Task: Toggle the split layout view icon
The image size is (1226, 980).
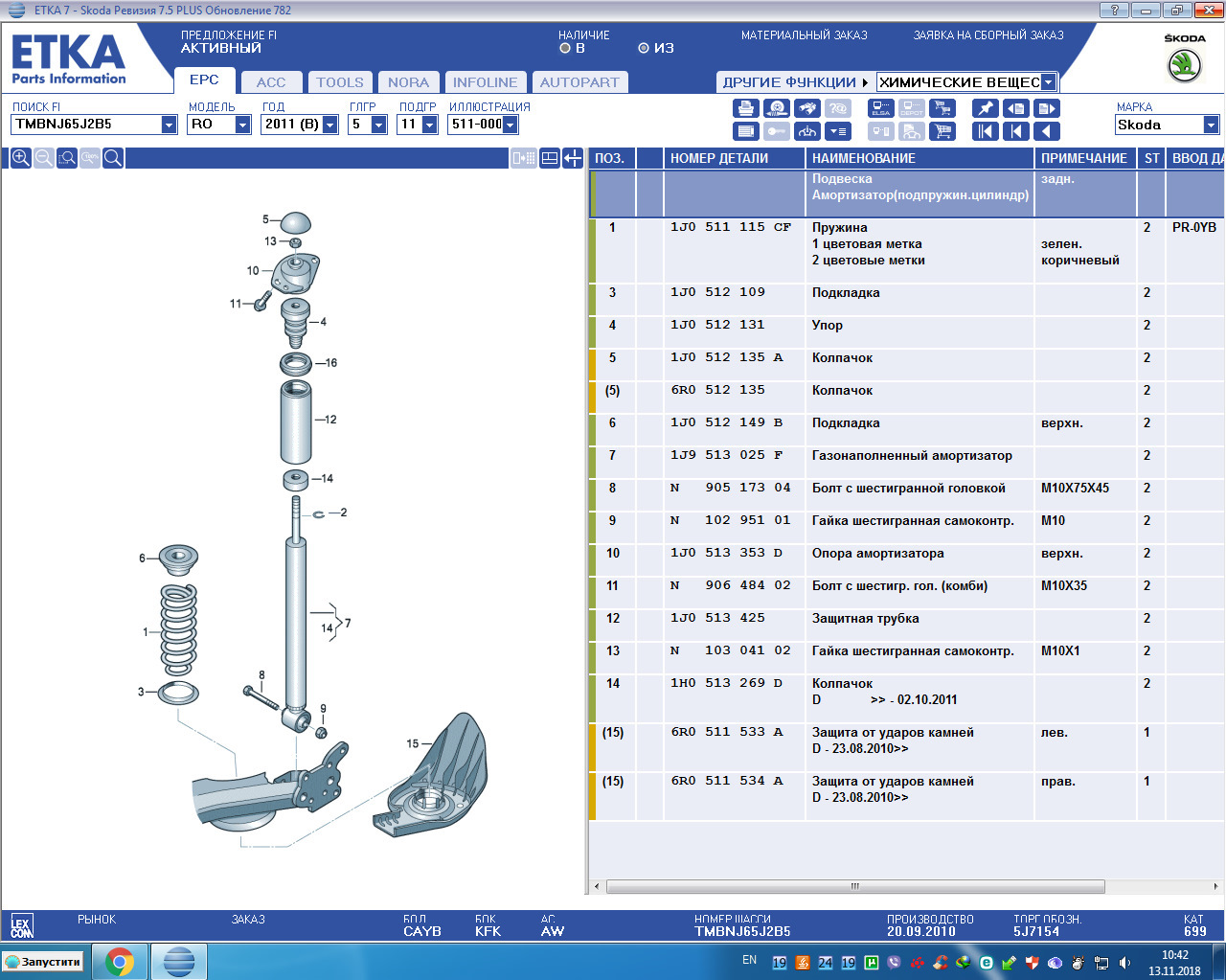Action: (550, 158)
